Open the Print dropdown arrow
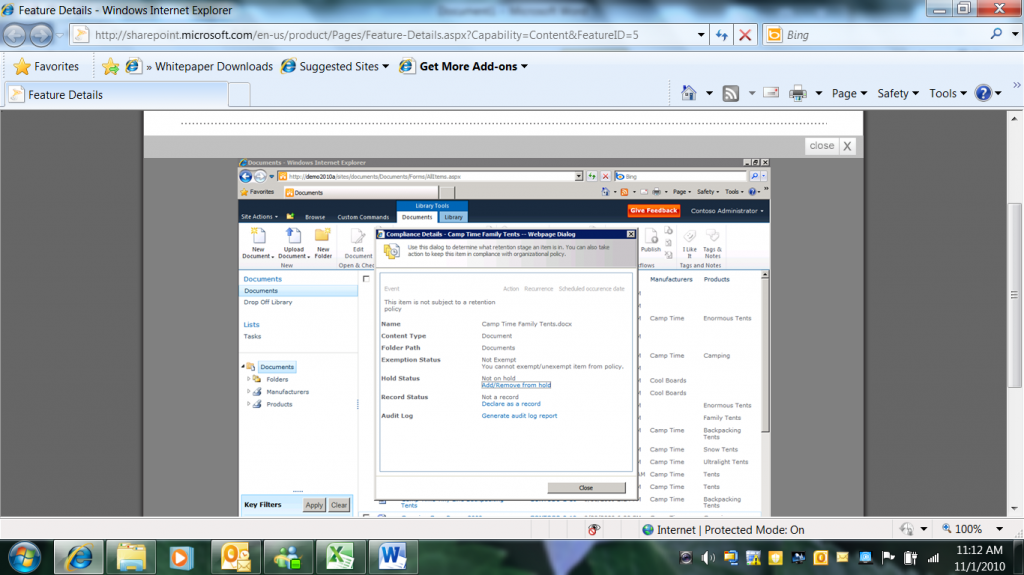 click(x=818, y=93)
